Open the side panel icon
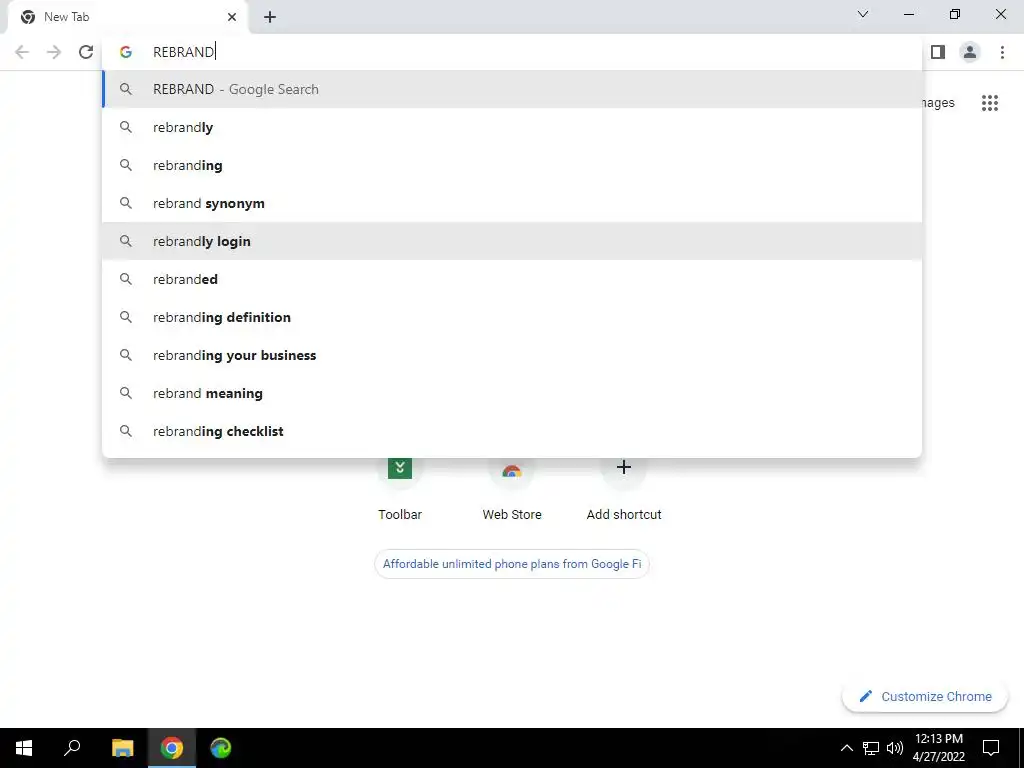The height and width of the screenshot is (768, 1024). coord(938,52)
